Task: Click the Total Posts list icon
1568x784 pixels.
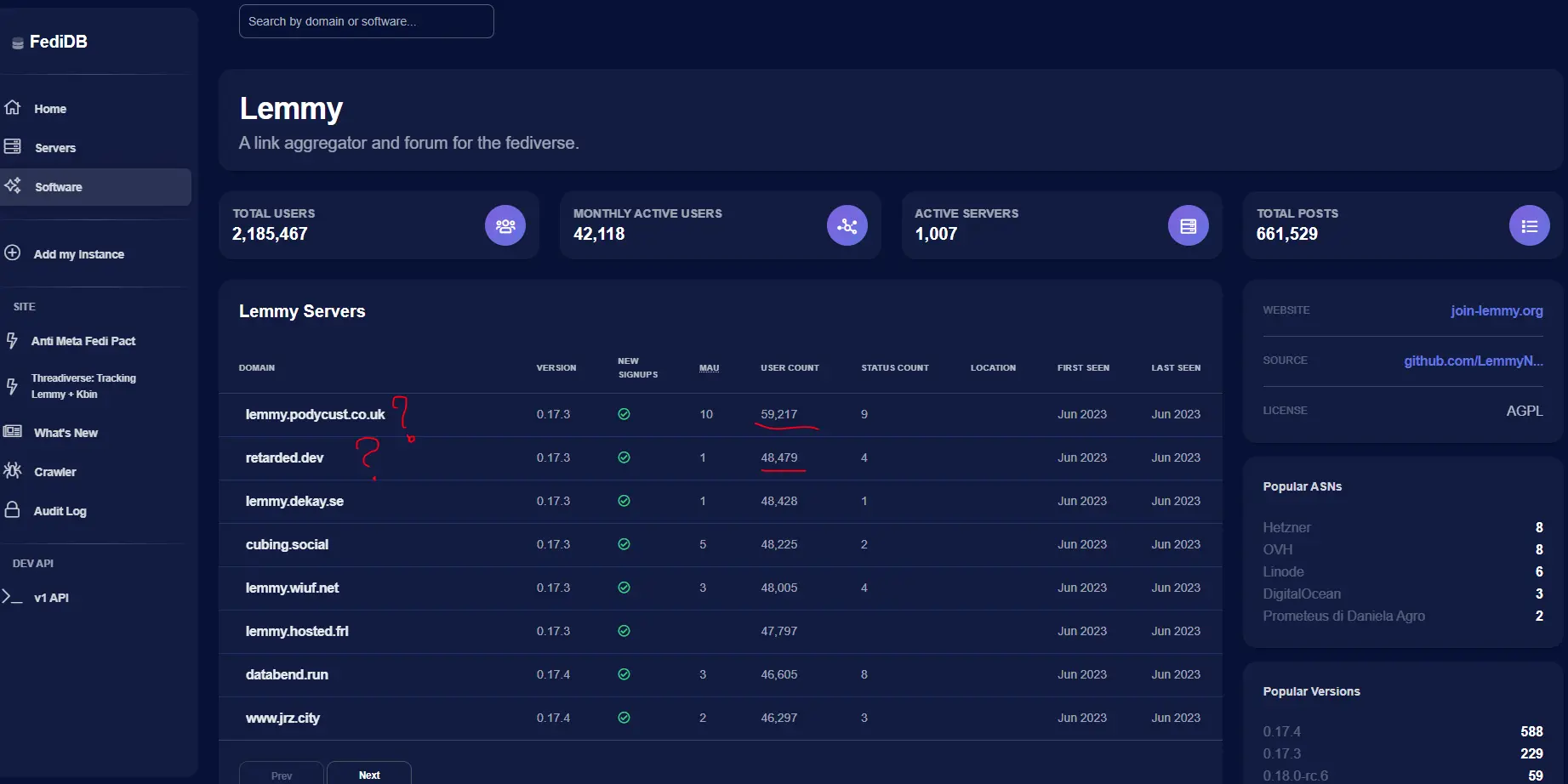Action: (1530, 225)
